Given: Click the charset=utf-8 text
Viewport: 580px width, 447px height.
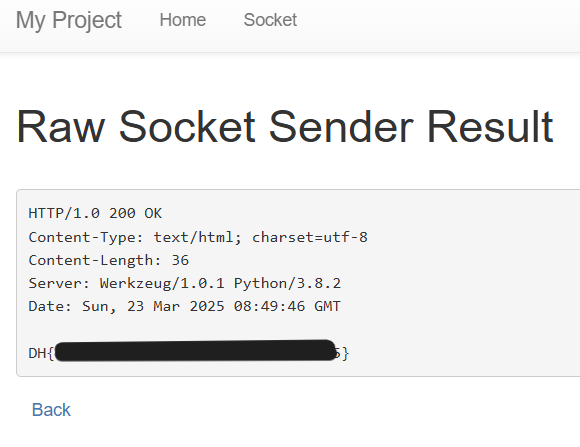Looking at the screenshot, I should (x=310, y=237).
